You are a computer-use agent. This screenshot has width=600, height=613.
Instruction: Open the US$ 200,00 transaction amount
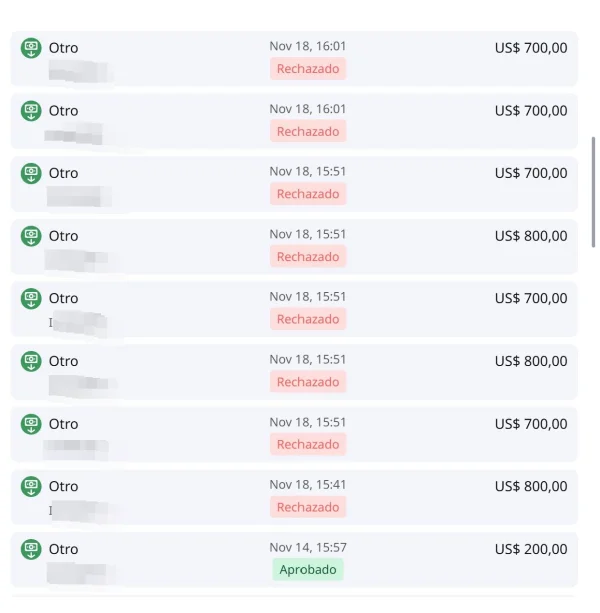click(530, 549)
